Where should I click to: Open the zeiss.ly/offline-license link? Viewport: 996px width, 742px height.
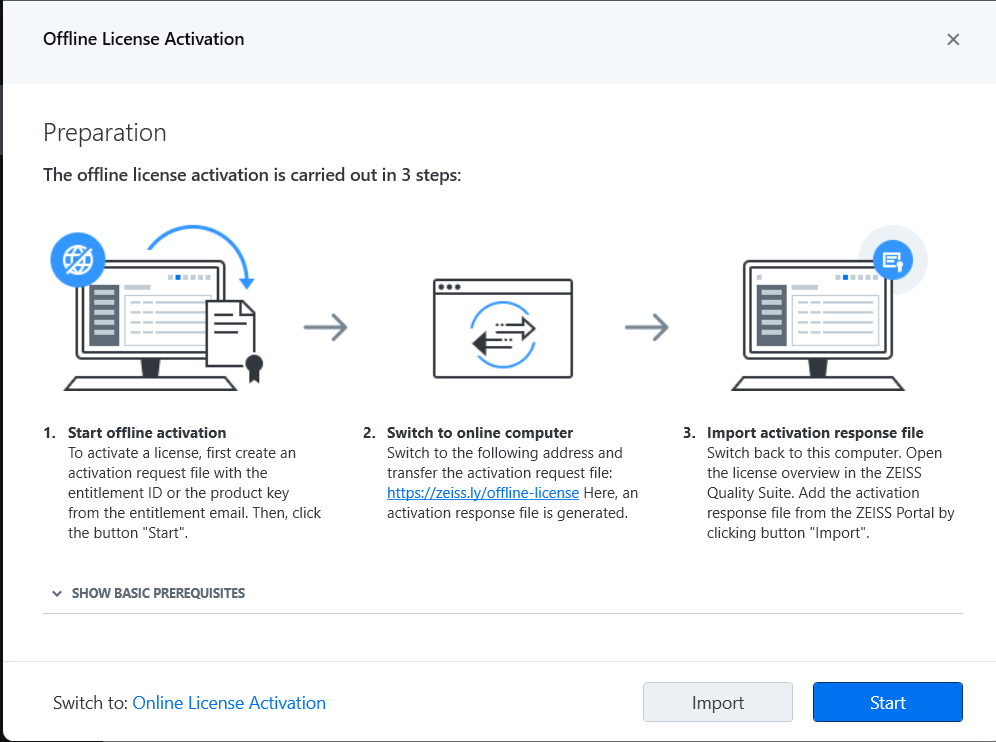[x=483, y=492]
